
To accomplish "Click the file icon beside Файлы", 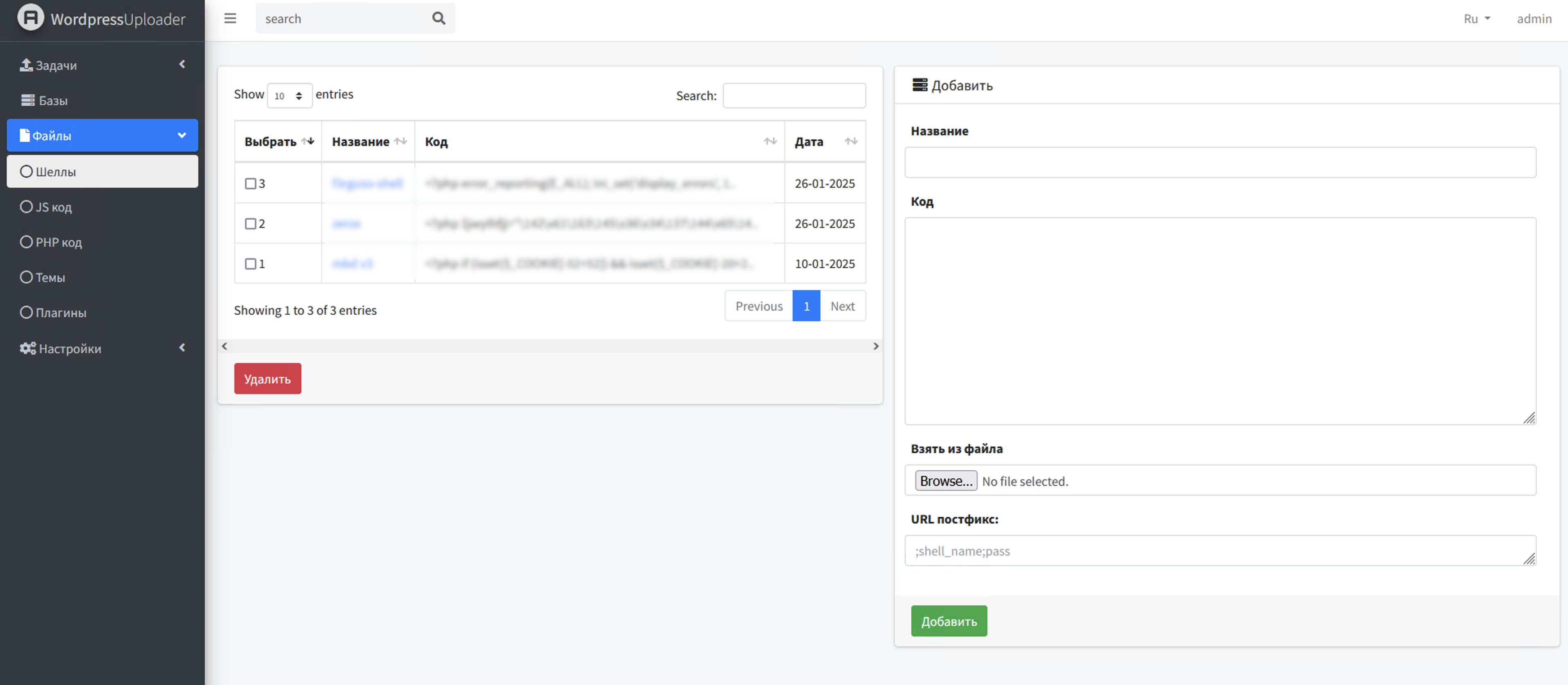I will tap(25, 135).
